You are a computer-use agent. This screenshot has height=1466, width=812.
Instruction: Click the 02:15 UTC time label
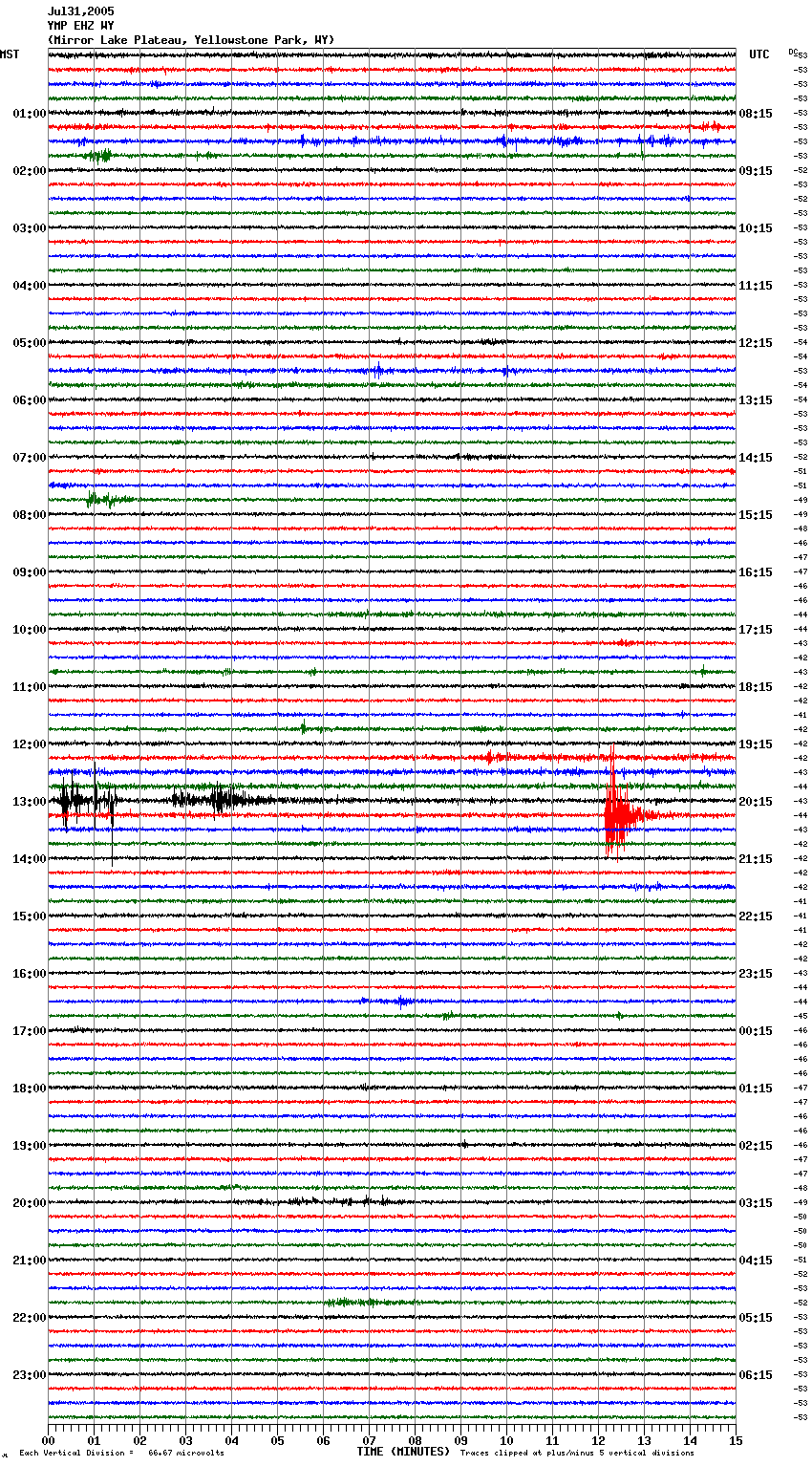pyautogui.click(x=756, y=1146)
